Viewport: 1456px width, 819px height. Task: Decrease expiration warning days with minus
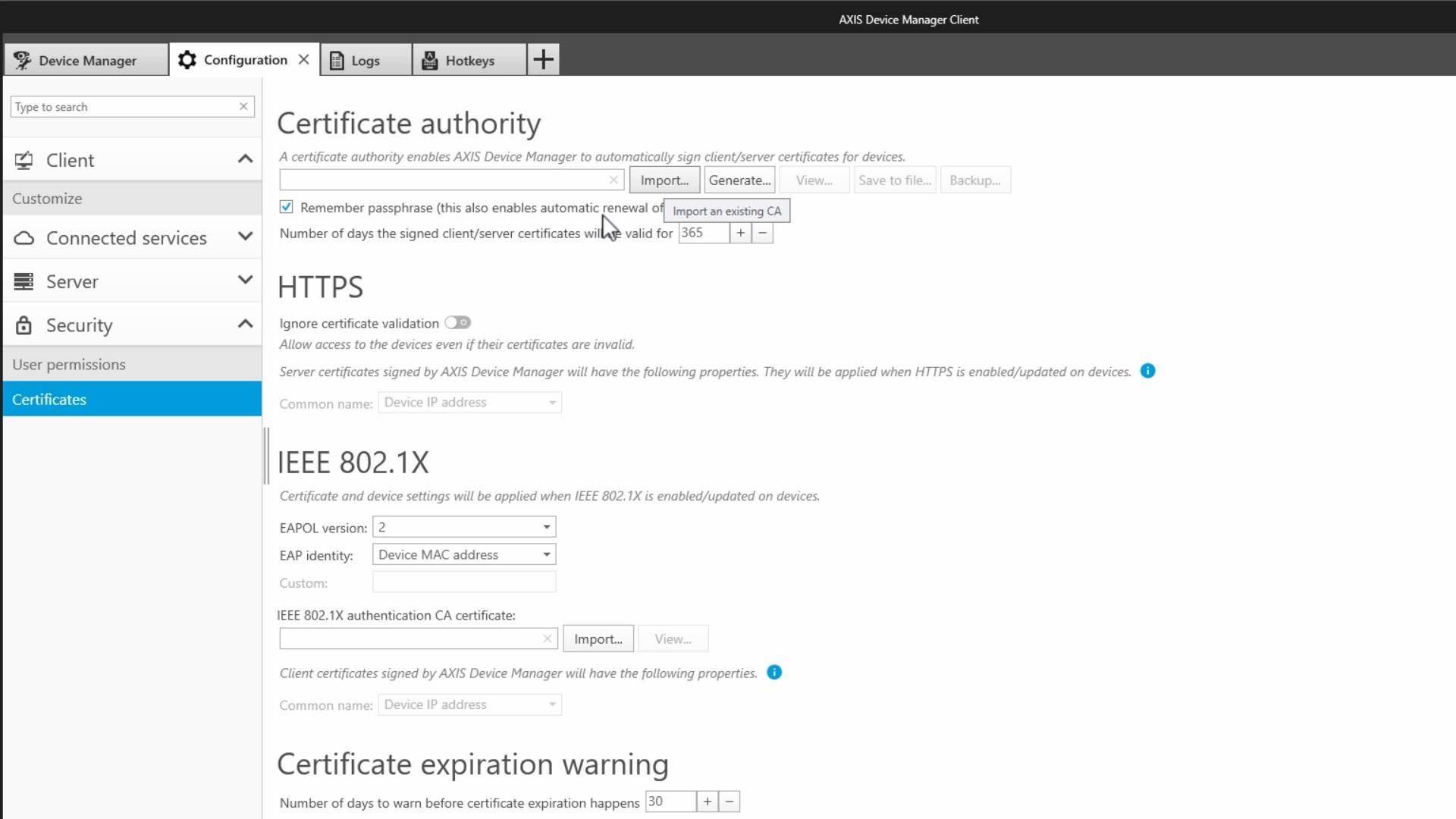[729, 802]
